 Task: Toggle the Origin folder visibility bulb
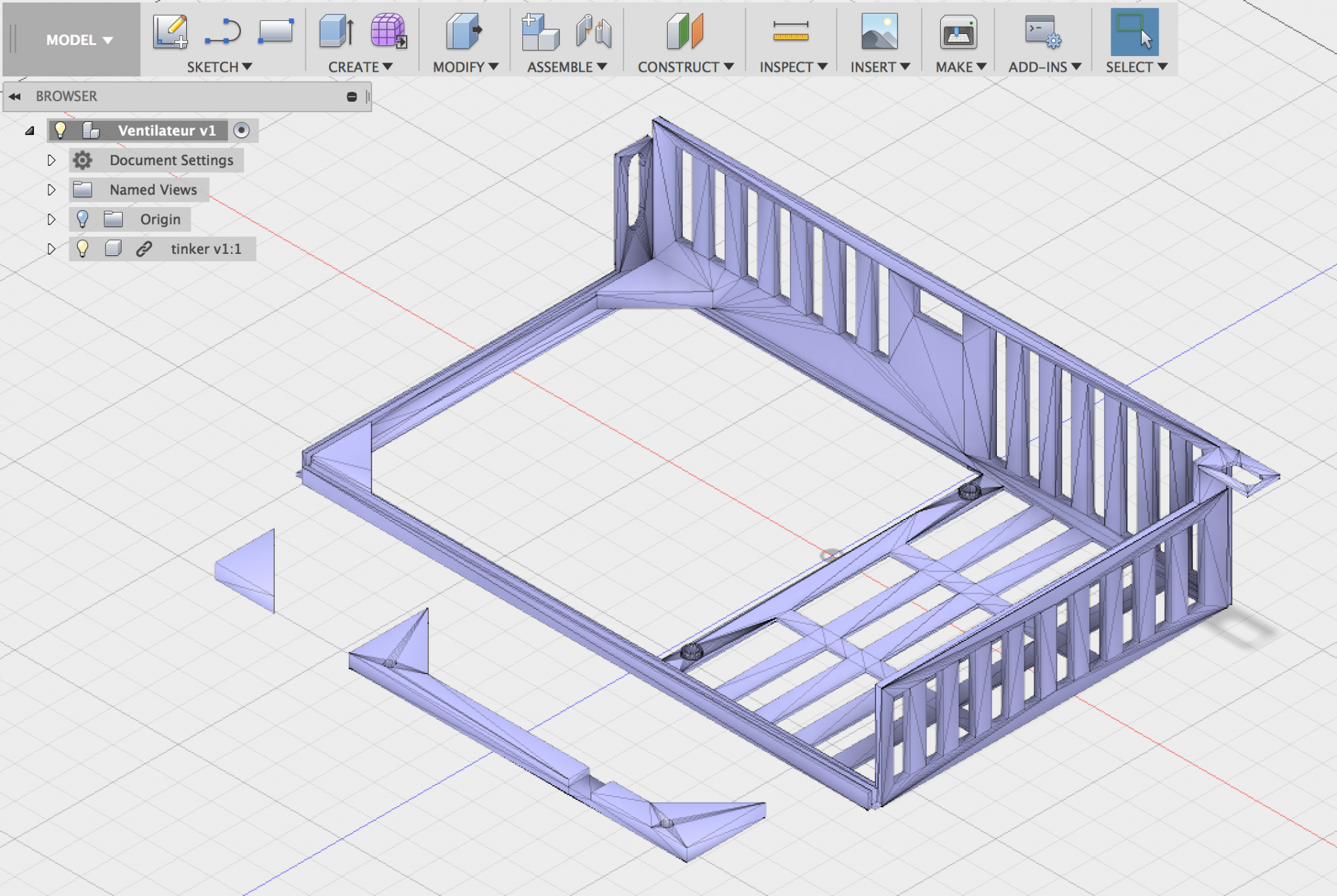pos(82,219)
